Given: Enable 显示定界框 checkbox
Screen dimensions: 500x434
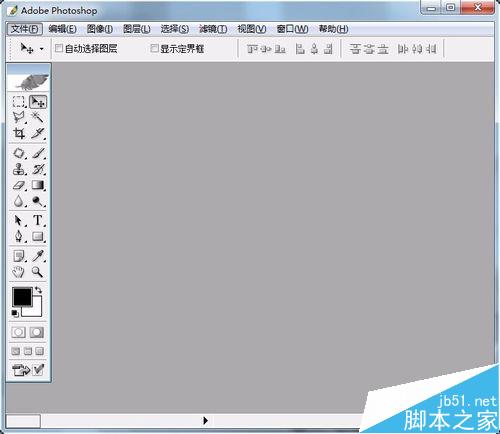Looking at the screenshot, I should tap(154, 49).
